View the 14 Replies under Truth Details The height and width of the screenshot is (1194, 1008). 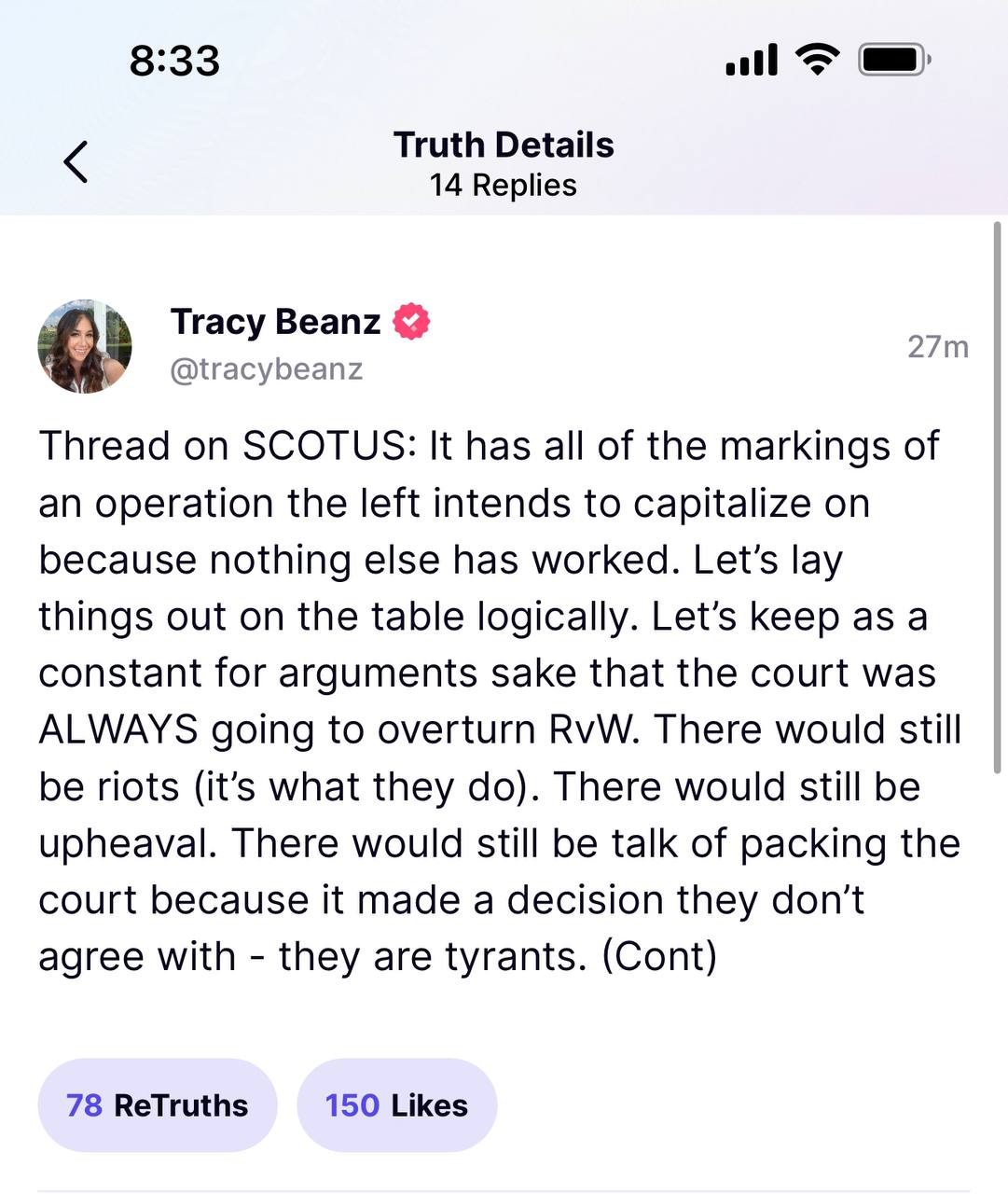[x=503, y=185]
